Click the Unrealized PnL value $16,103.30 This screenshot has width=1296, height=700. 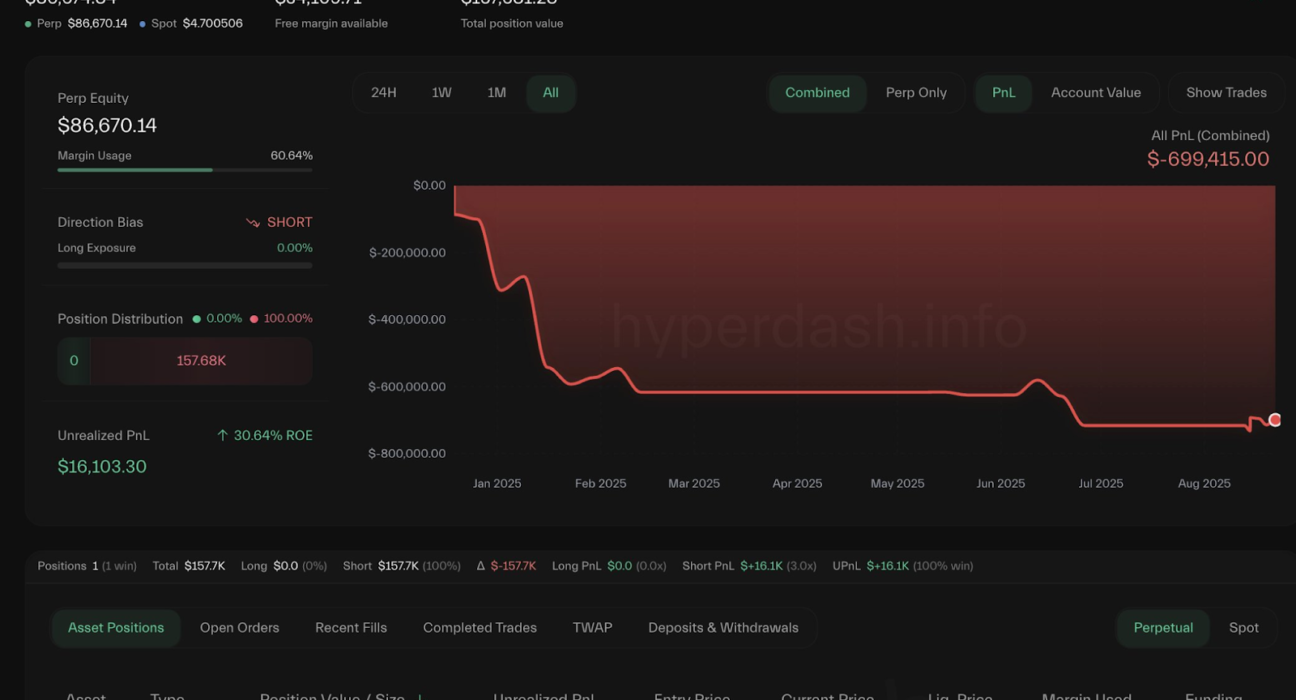coord(102,467)
